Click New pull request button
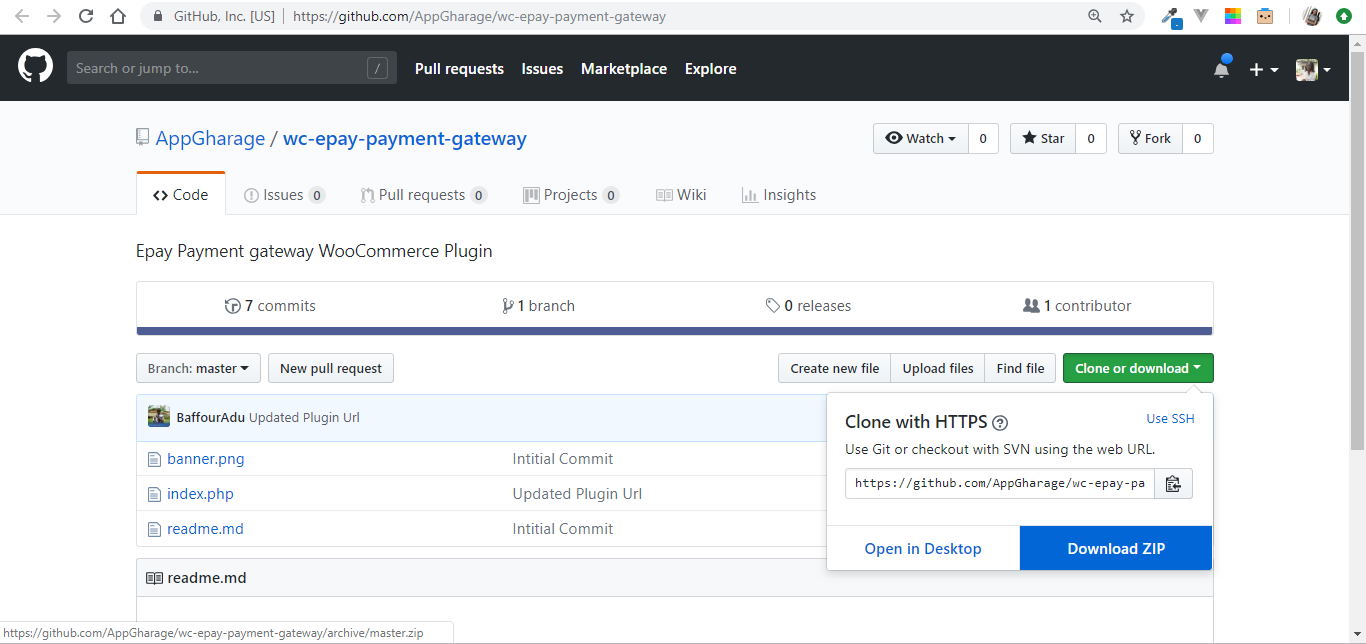Screen dimensions: 1366x644 tap(331, 368)
